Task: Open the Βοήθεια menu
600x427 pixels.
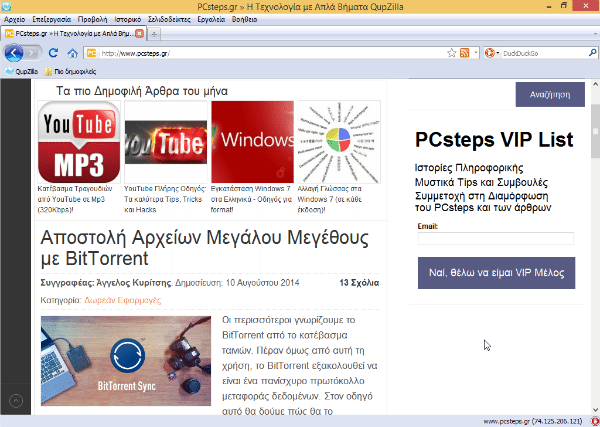Action: 244,19
